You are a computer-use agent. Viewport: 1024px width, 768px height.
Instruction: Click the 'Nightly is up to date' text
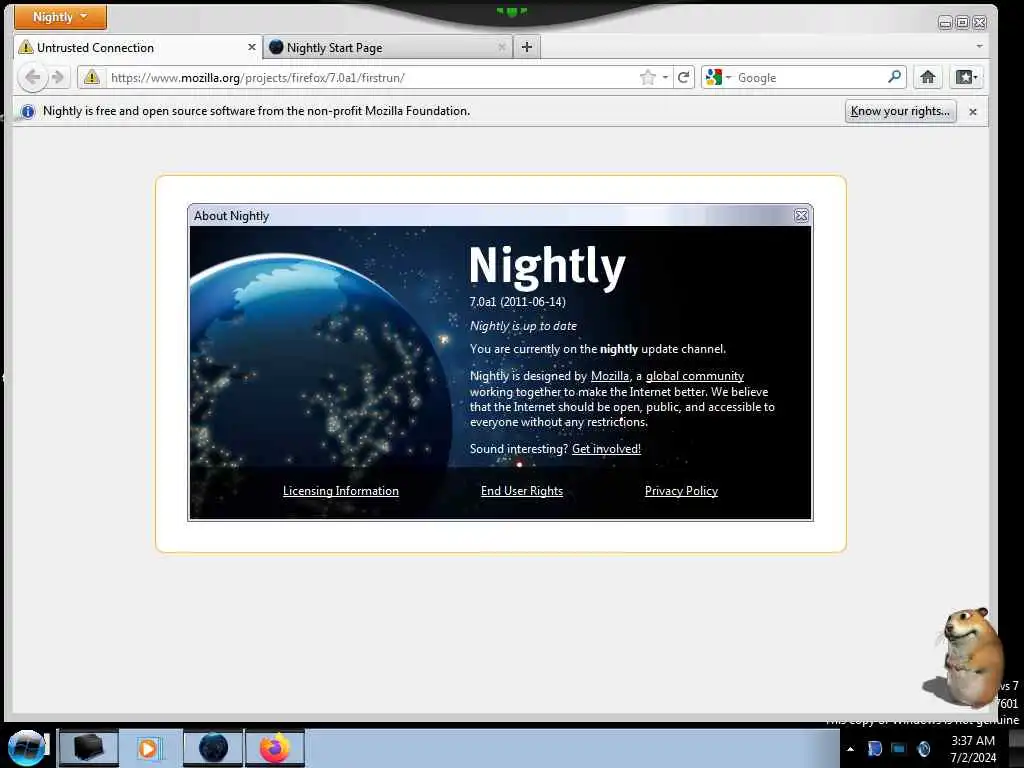click(523, 326)
